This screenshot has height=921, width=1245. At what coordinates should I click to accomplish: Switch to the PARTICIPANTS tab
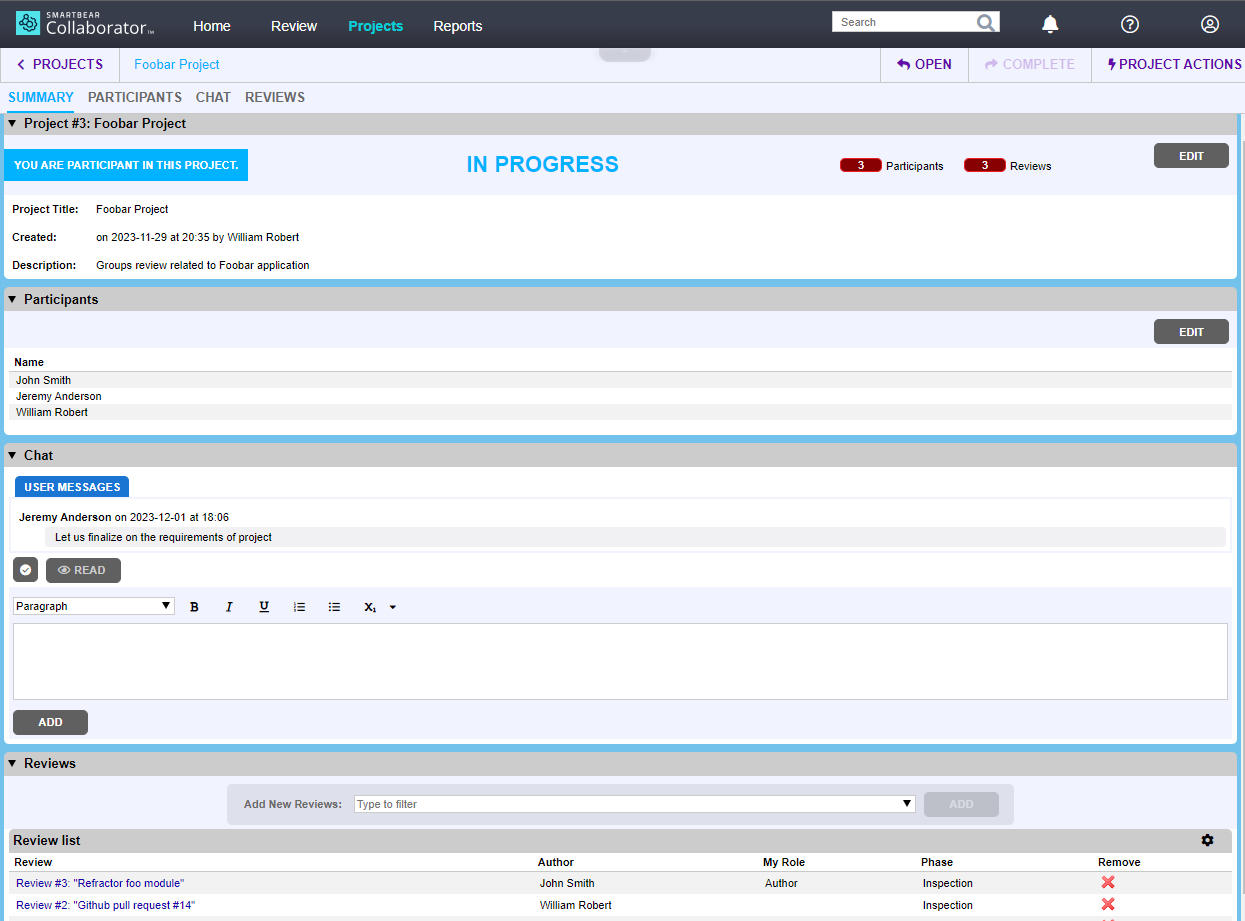coord(135,97)
